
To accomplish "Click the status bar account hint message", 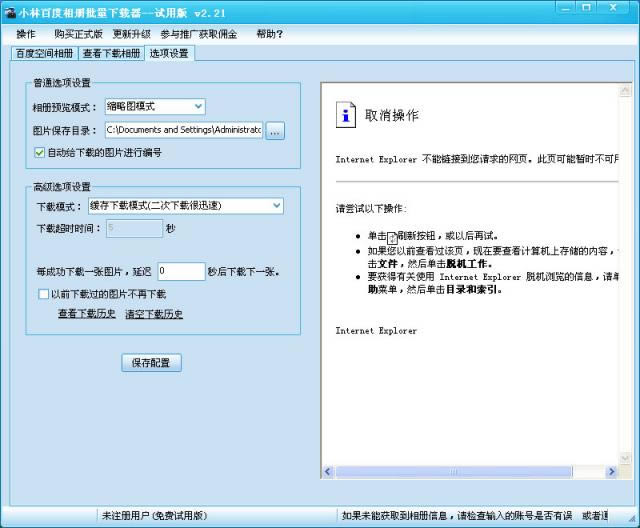I will [x=475, y=516].
